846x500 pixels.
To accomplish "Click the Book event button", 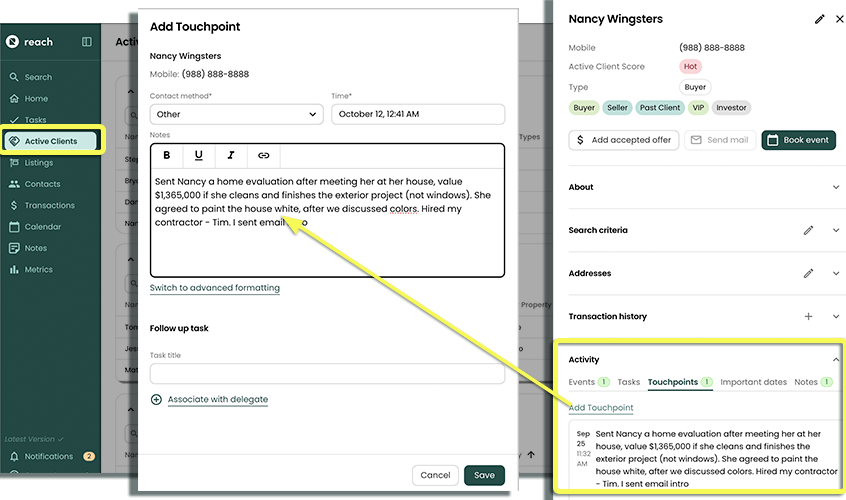I will (x=798, y=140).
